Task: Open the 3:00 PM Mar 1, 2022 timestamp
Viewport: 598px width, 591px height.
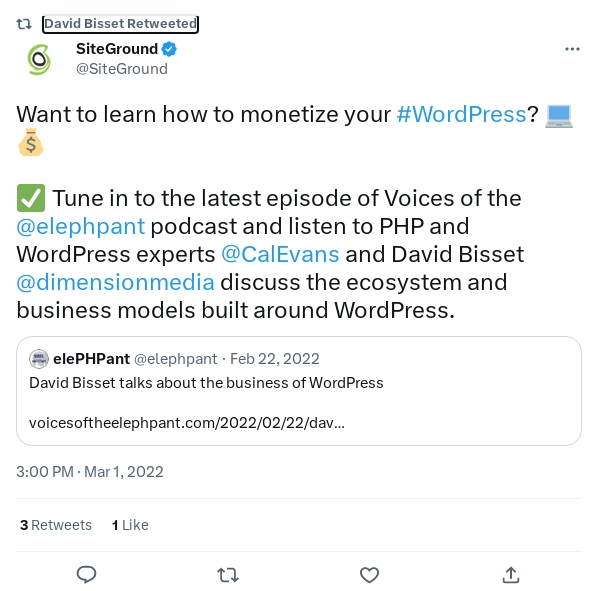Action: [x=90, y=472]
